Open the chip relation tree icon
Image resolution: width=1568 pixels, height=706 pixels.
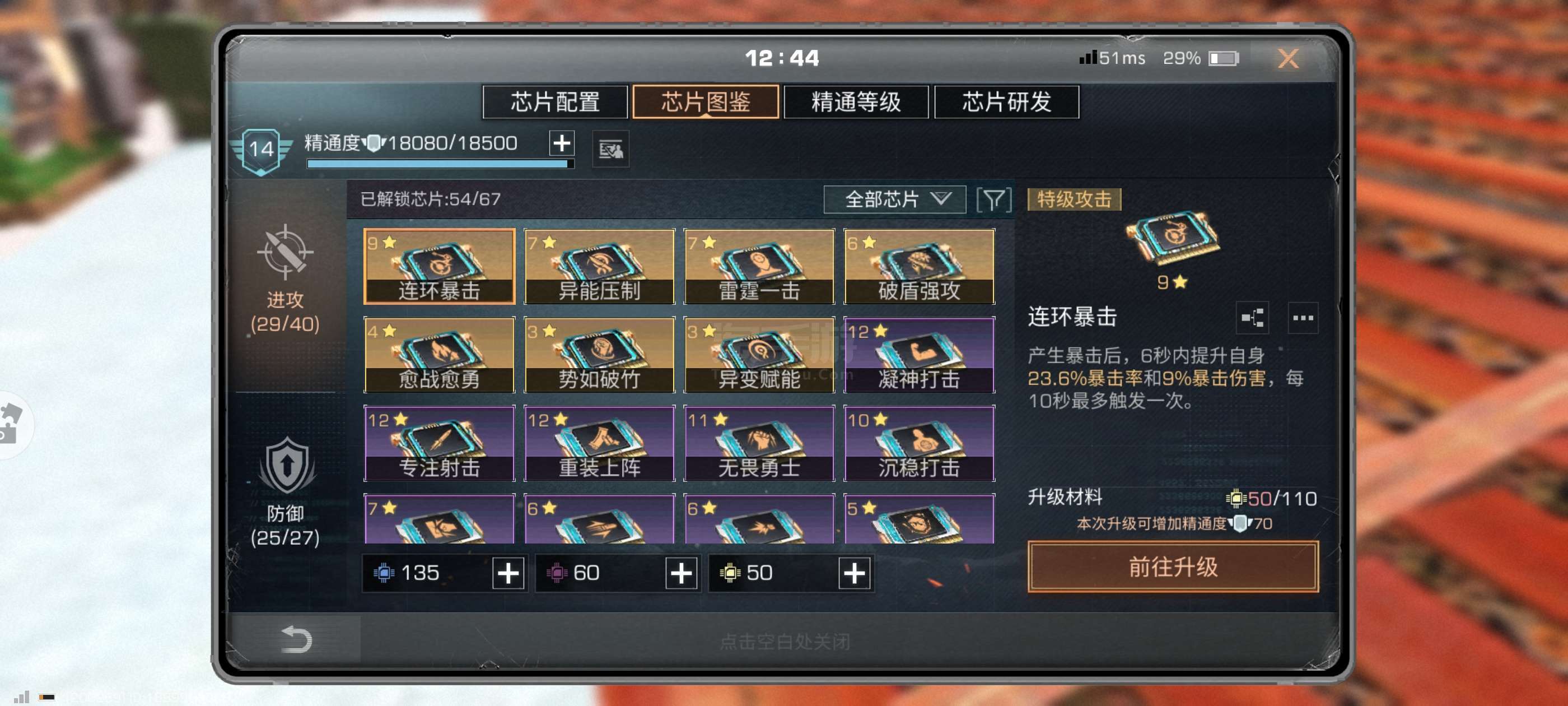1252,317
